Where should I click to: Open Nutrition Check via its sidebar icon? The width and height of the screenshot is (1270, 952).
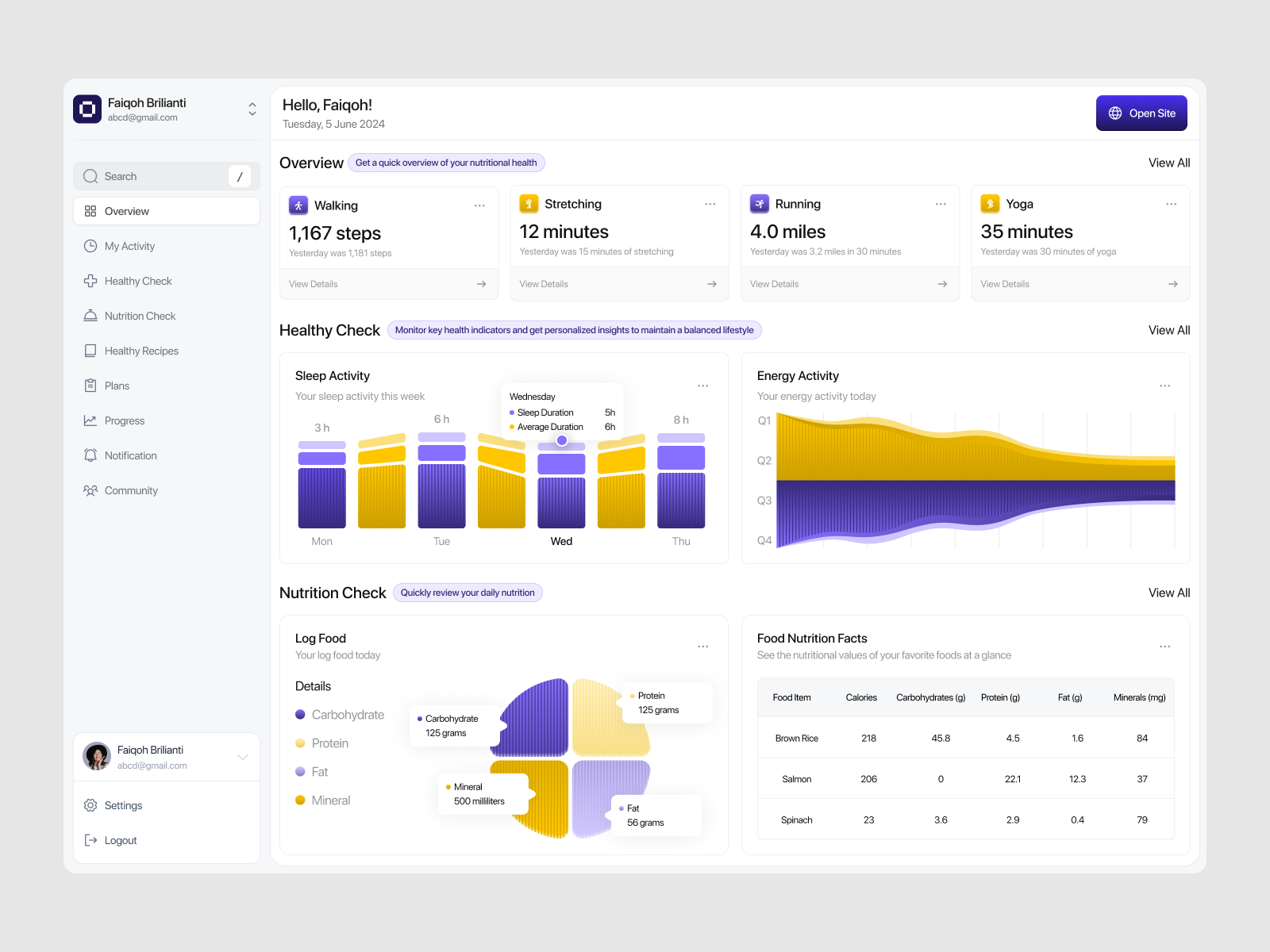[x=90, y=316]
